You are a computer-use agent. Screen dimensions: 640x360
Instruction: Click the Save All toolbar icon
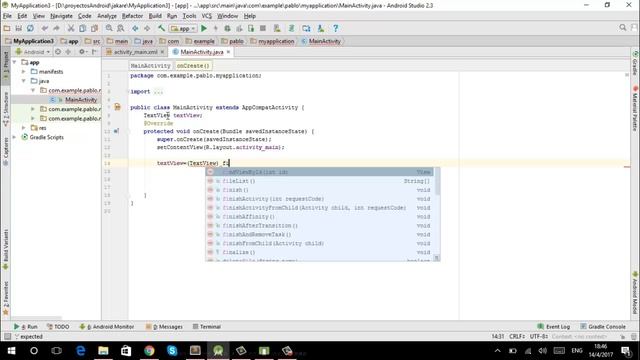click(18, 28)
